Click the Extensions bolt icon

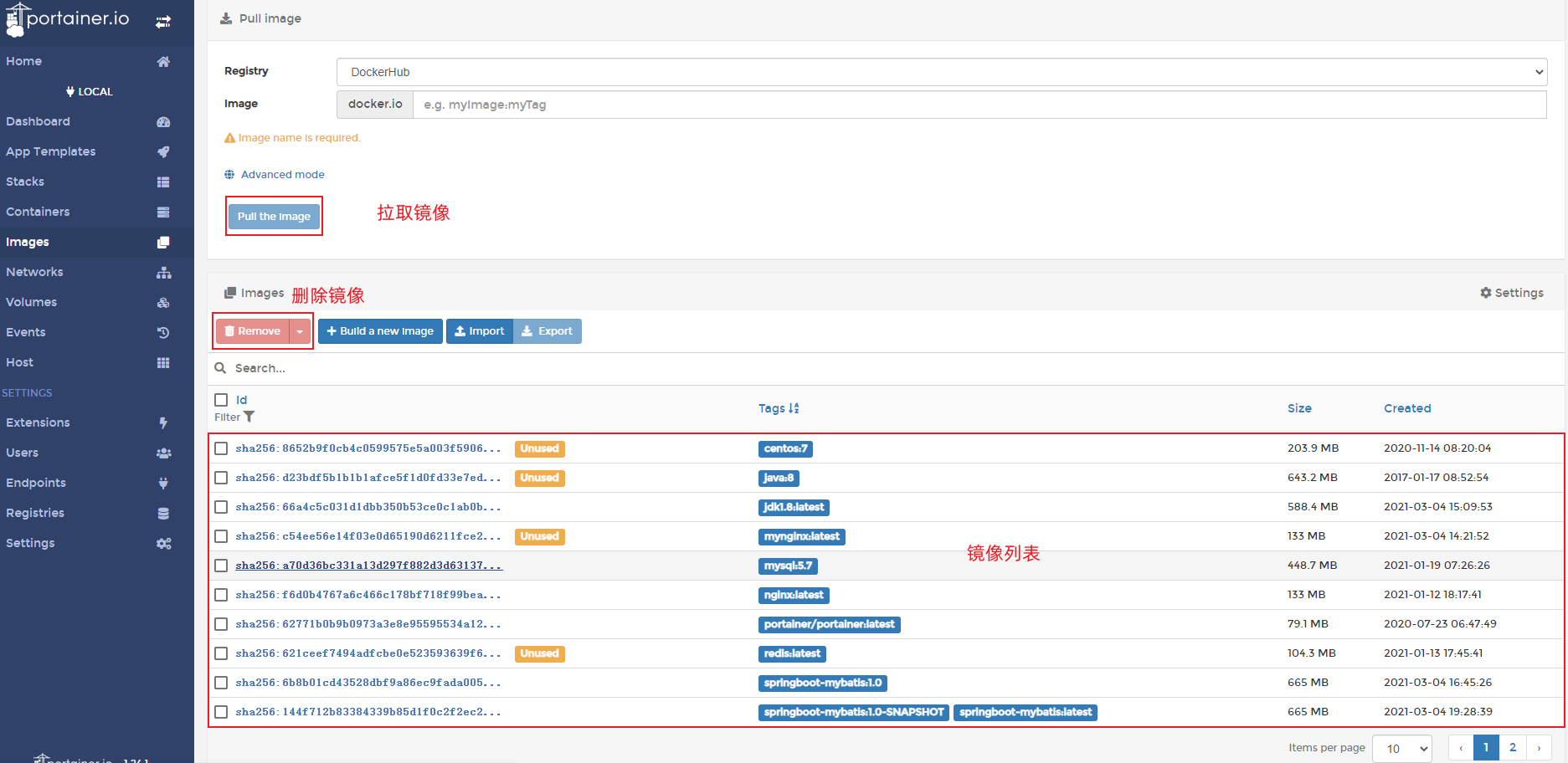point(163,422)
